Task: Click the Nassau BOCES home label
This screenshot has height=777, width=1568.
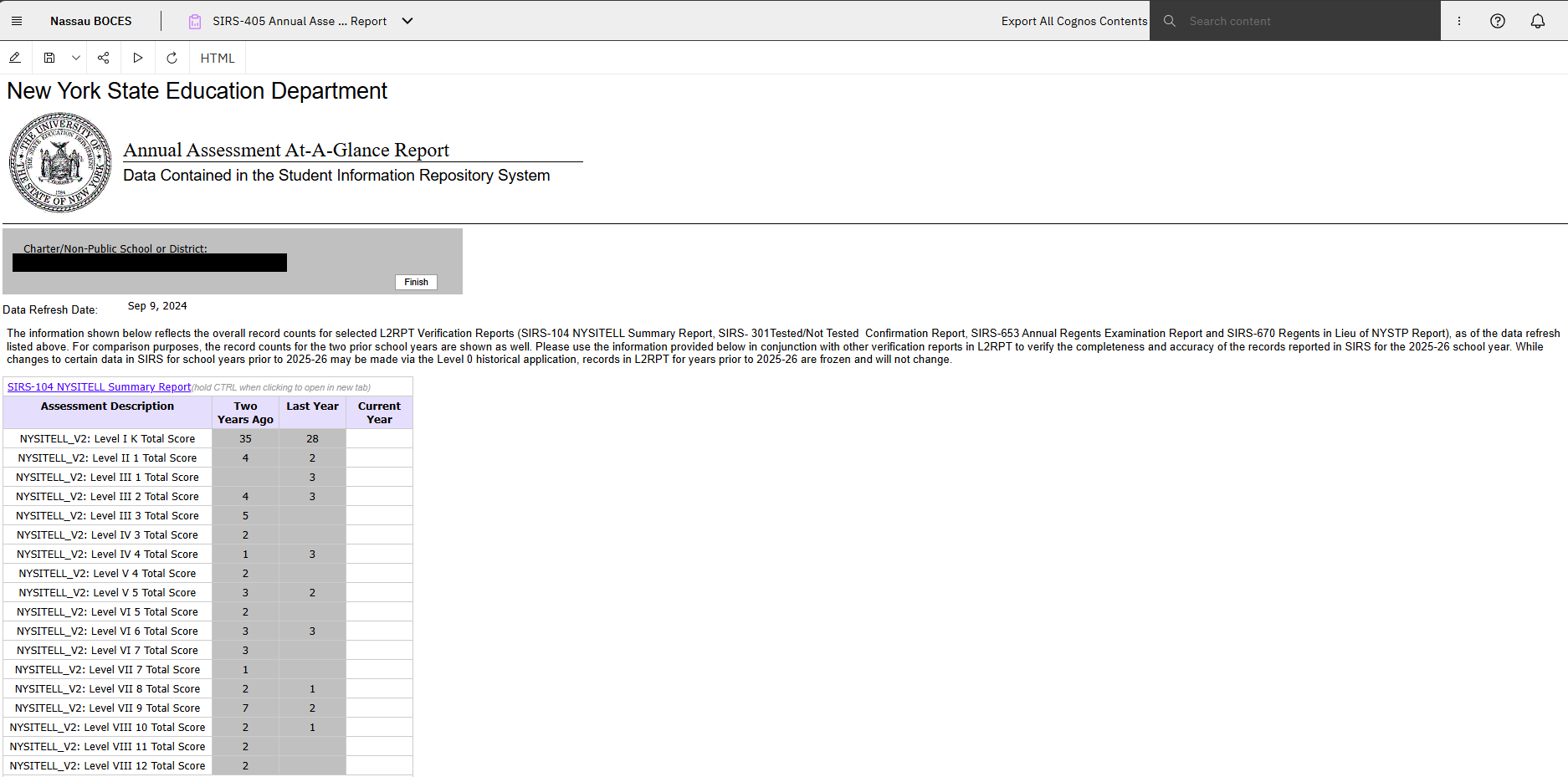Action: [90, 21]
